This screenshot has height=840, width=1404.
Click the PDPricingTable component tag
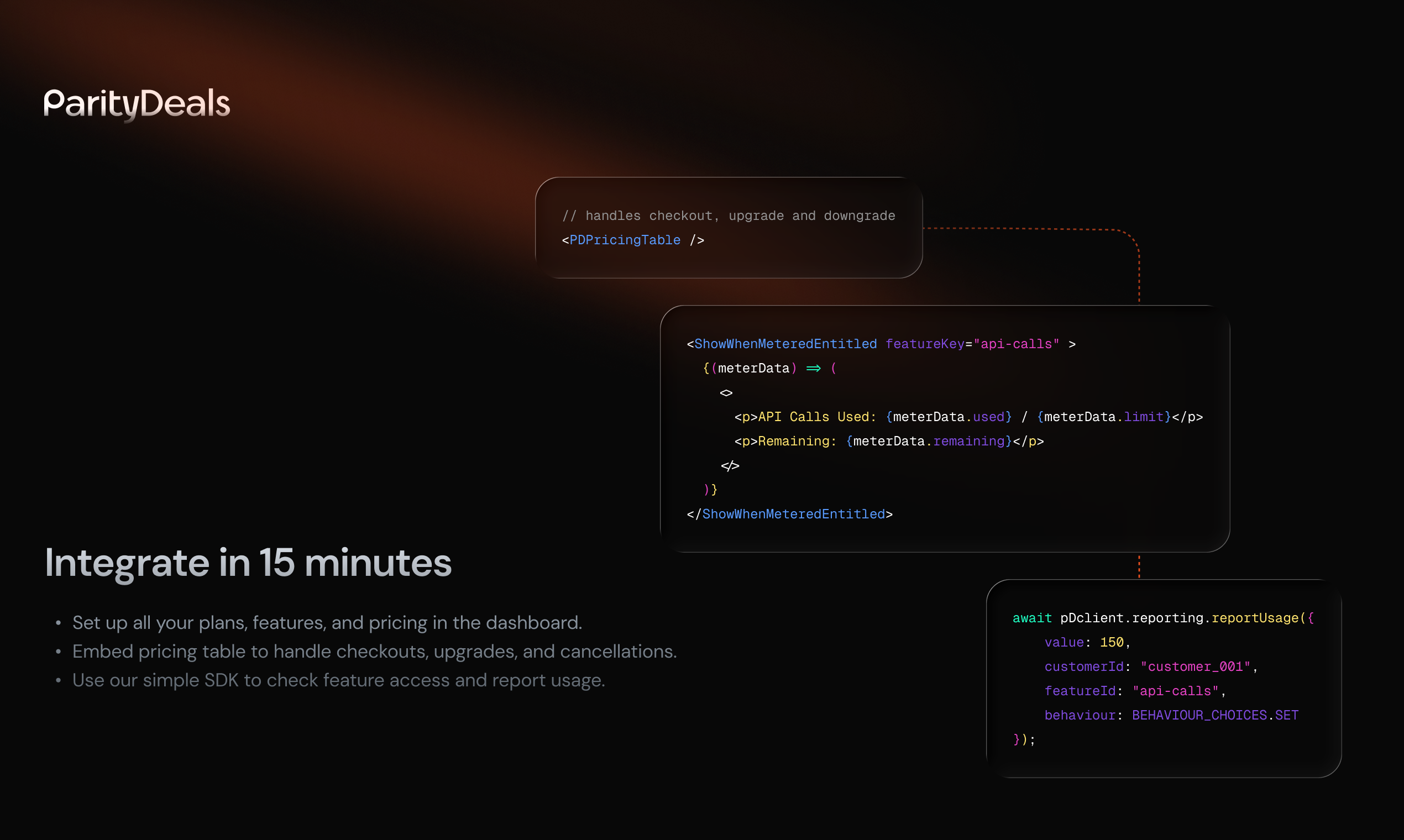tap(625, 240)
